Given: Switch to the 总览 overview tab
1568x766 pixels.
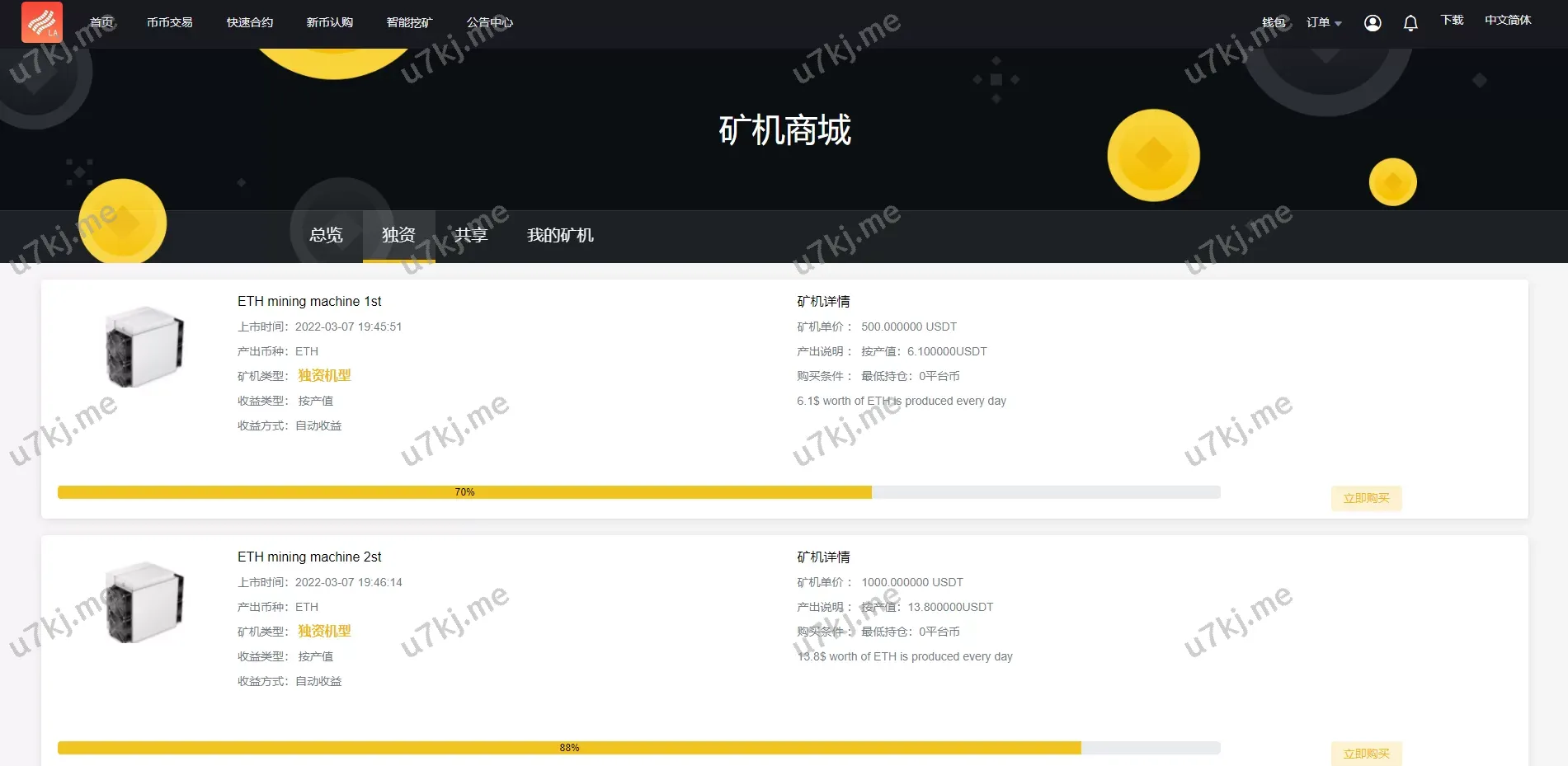Looking at the screenshot, I should tap(326, 235).
